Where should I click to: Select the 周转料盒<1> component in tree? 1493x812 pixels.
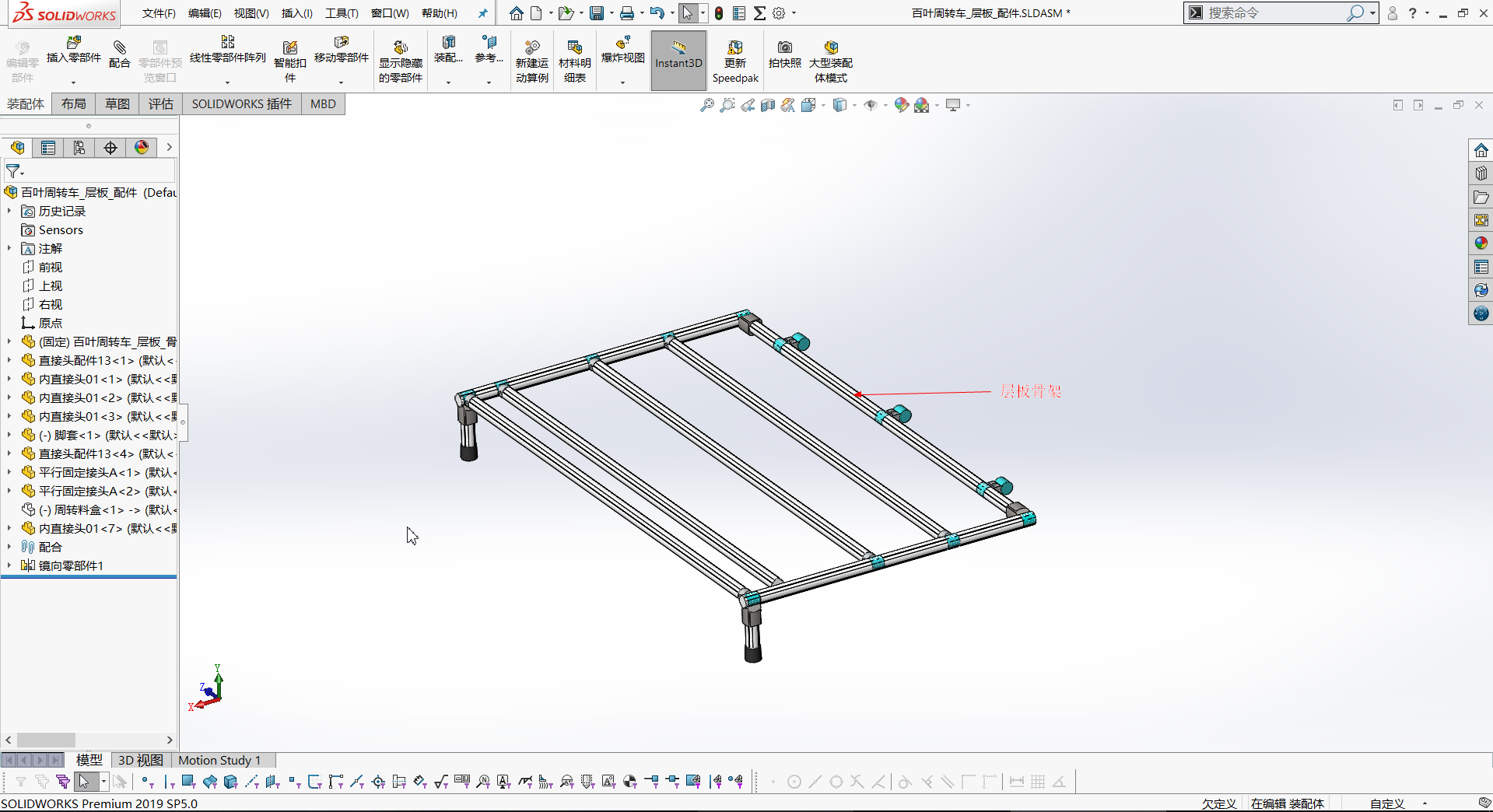click(x=99, y=509)
